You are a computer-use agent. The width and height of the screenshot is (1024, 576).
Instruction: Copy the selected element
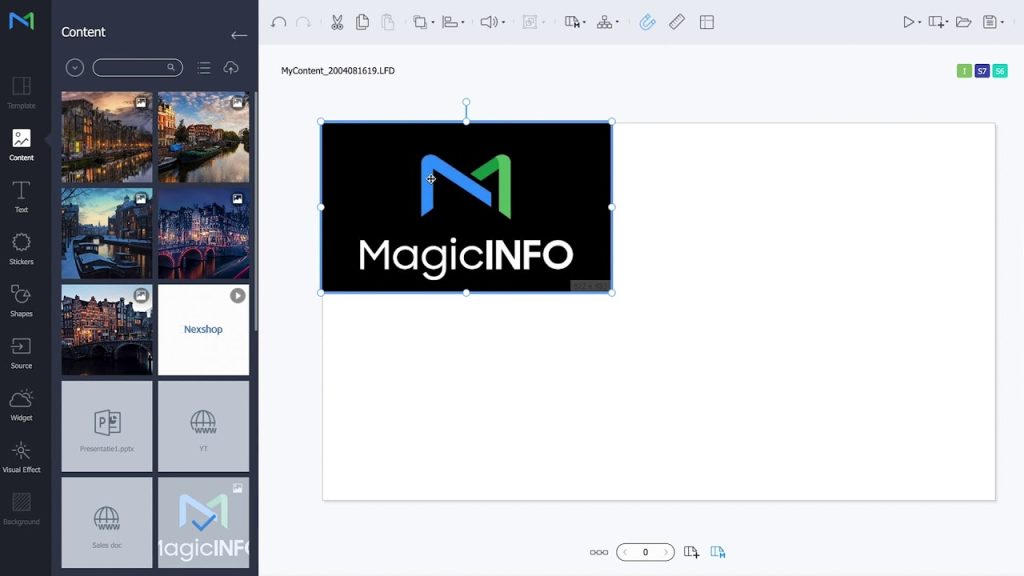point(362,22)
